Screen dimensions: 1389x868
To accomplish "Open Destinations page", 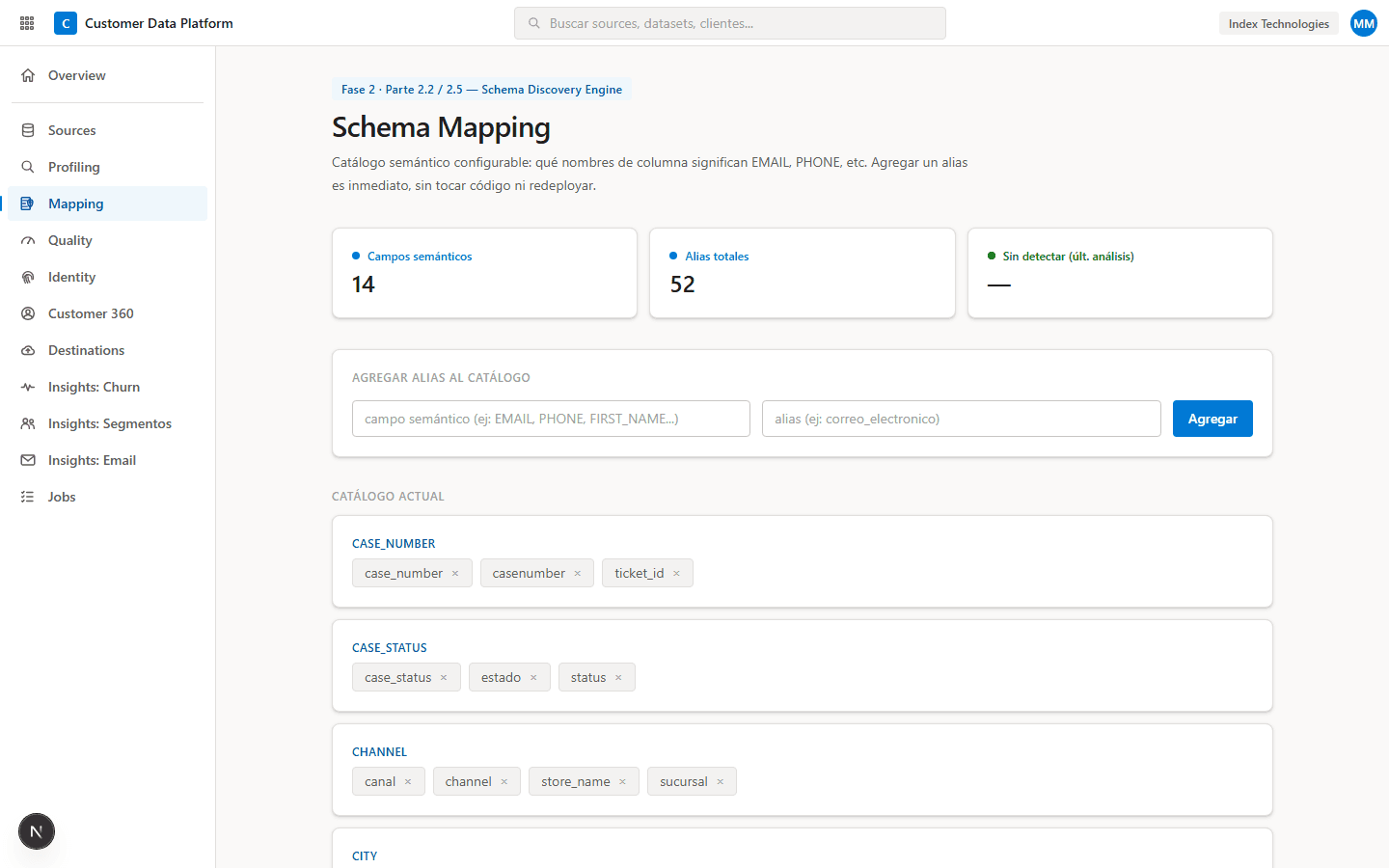I will [107, 350].
